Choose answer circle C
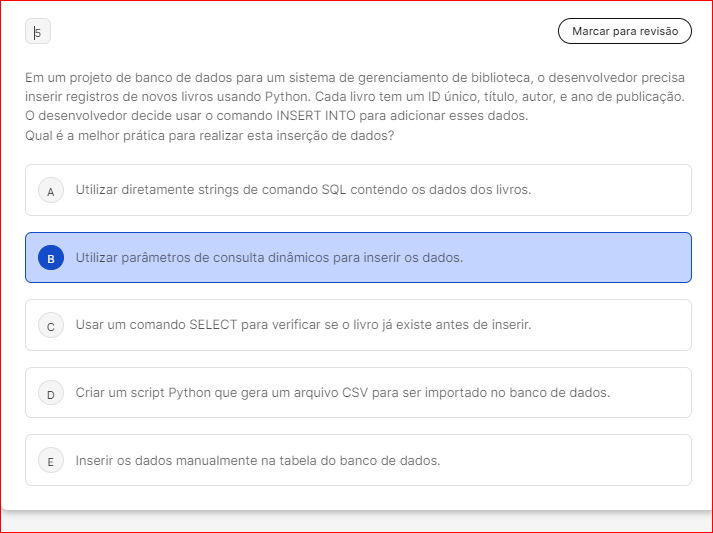The height and width of the screenshot is (533, 713). tap(50, 326)
